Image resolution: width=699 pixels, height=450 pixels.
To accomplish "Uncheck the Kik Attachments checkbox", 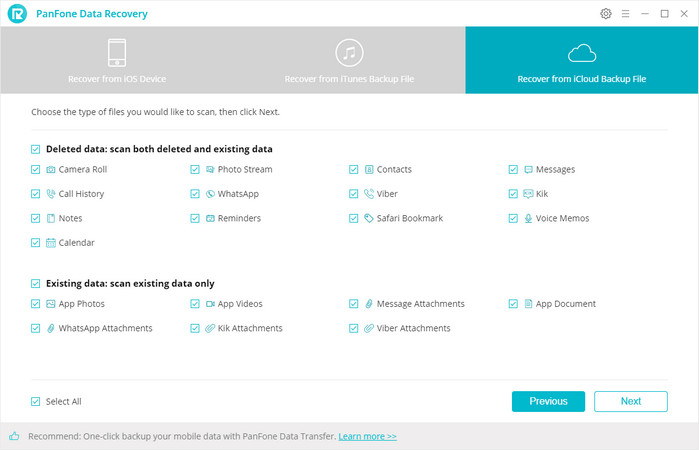I will (x=195, y=328).
